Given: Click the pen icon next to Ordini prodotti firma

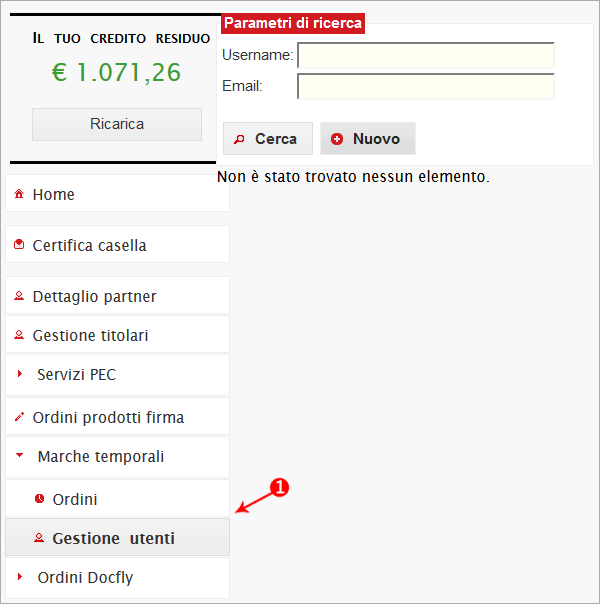Looking at the screenshot, I should [x=19, y=417].
